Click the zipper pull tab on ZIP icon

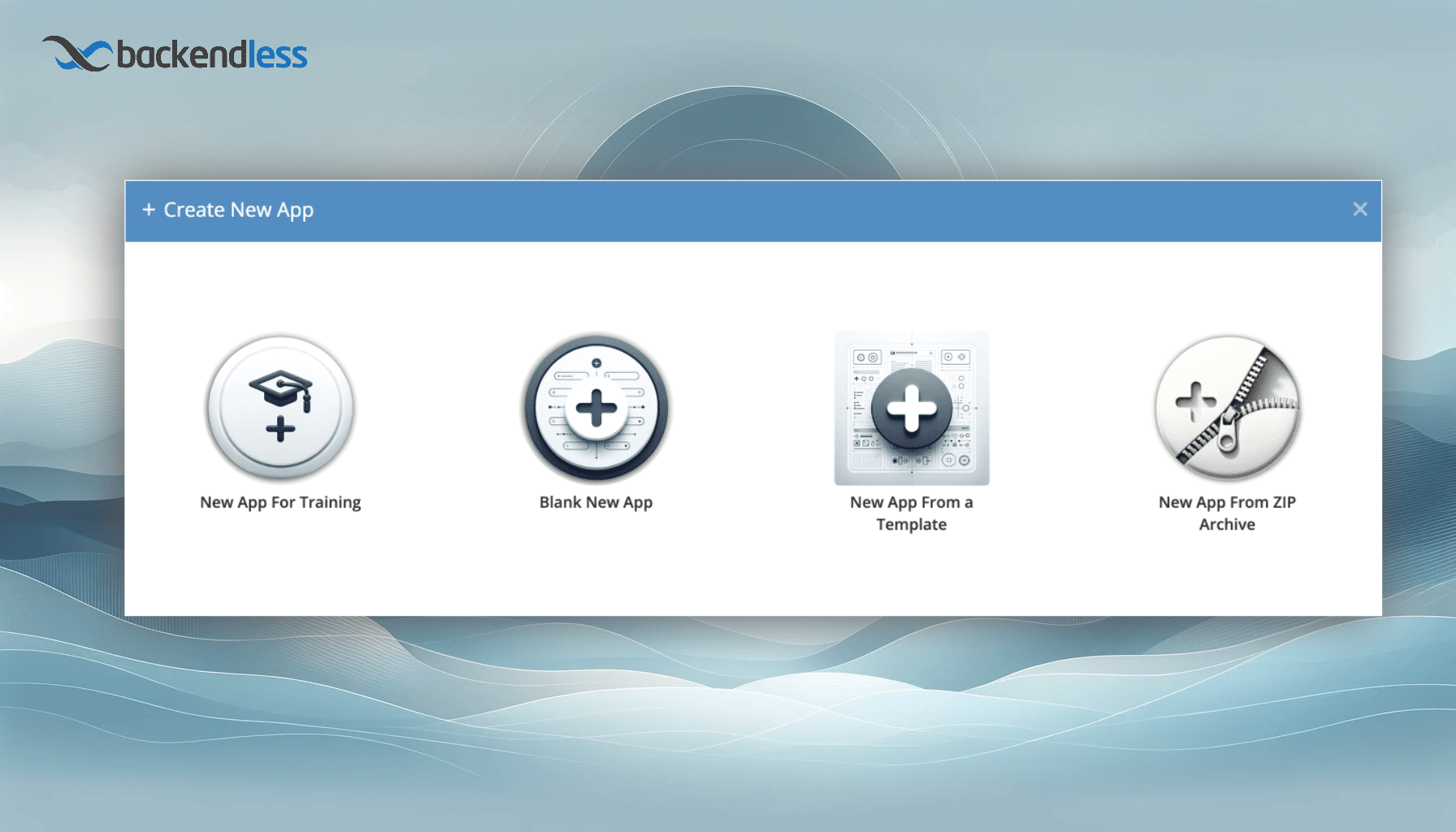(1225, 432)
